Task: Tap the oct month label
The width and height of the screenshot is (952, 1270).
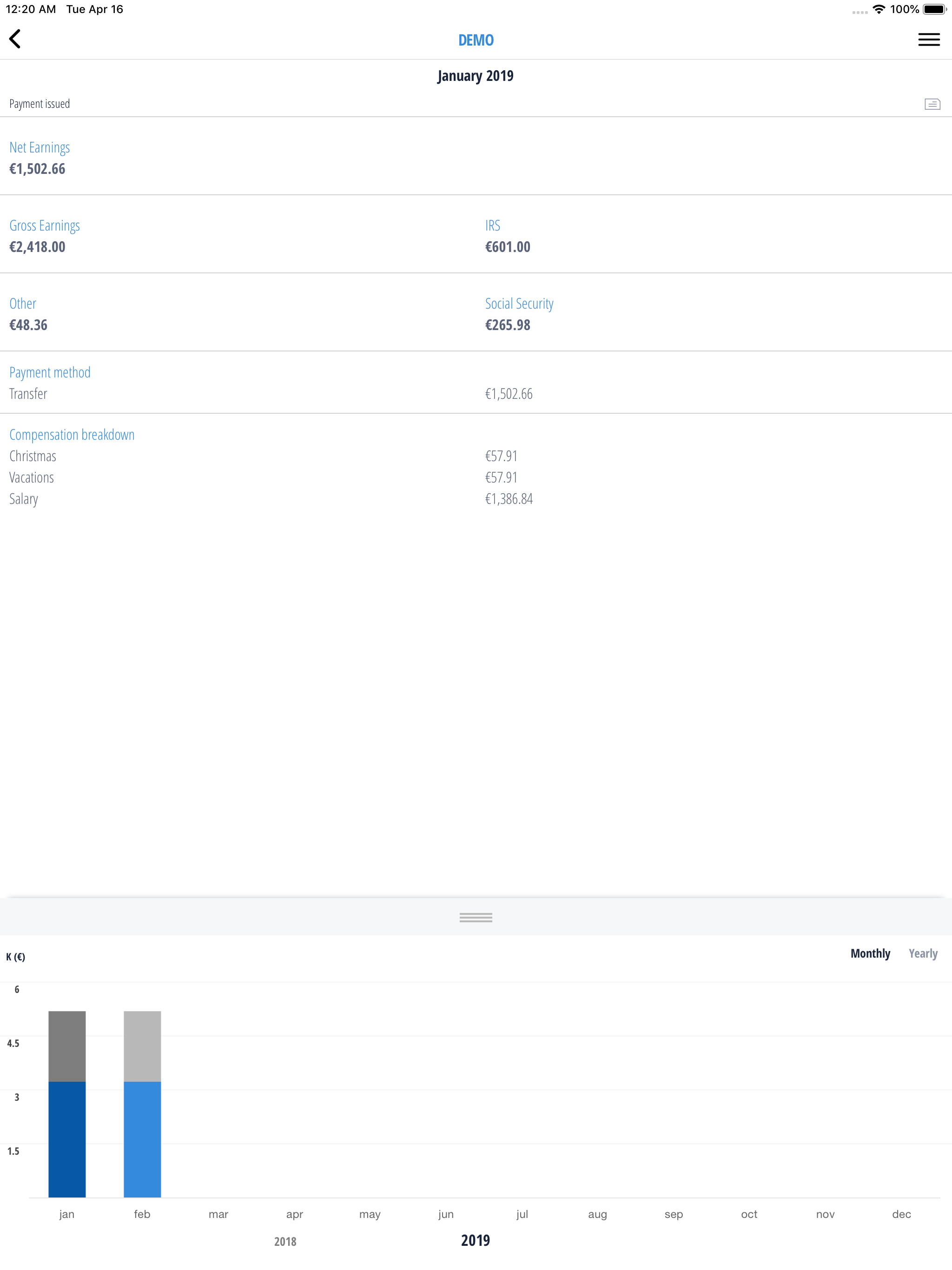Action: click(x=749, y=1214)
